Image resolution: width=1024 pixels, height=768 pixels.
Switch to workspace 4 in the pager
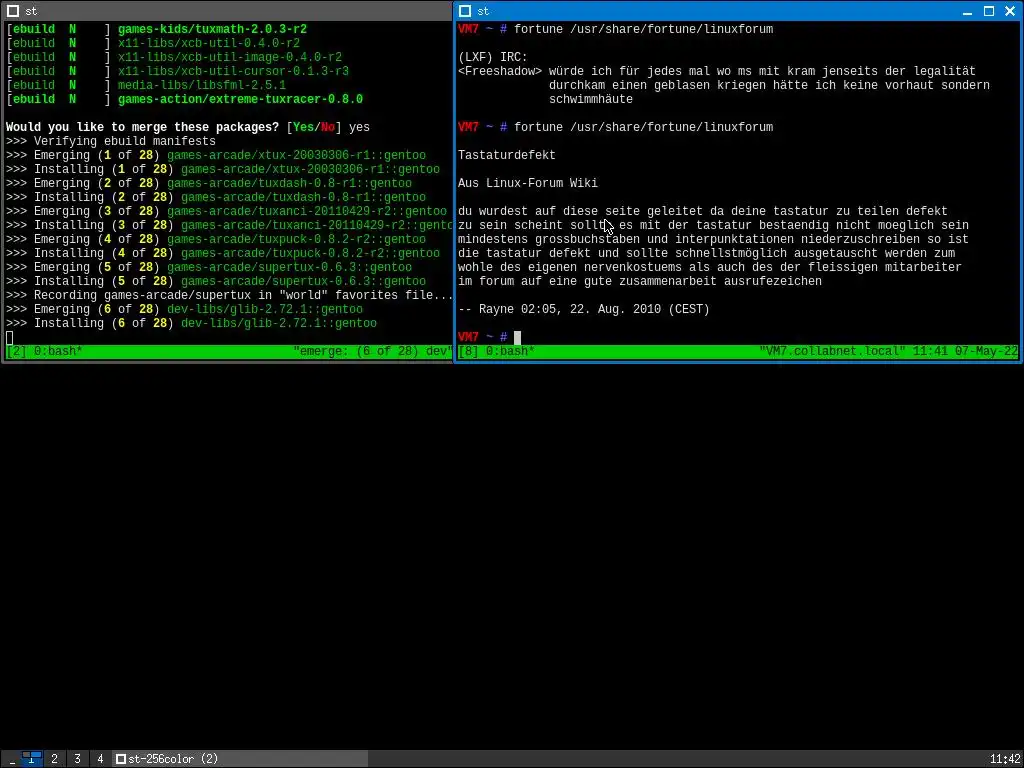[x=100, y=759]
